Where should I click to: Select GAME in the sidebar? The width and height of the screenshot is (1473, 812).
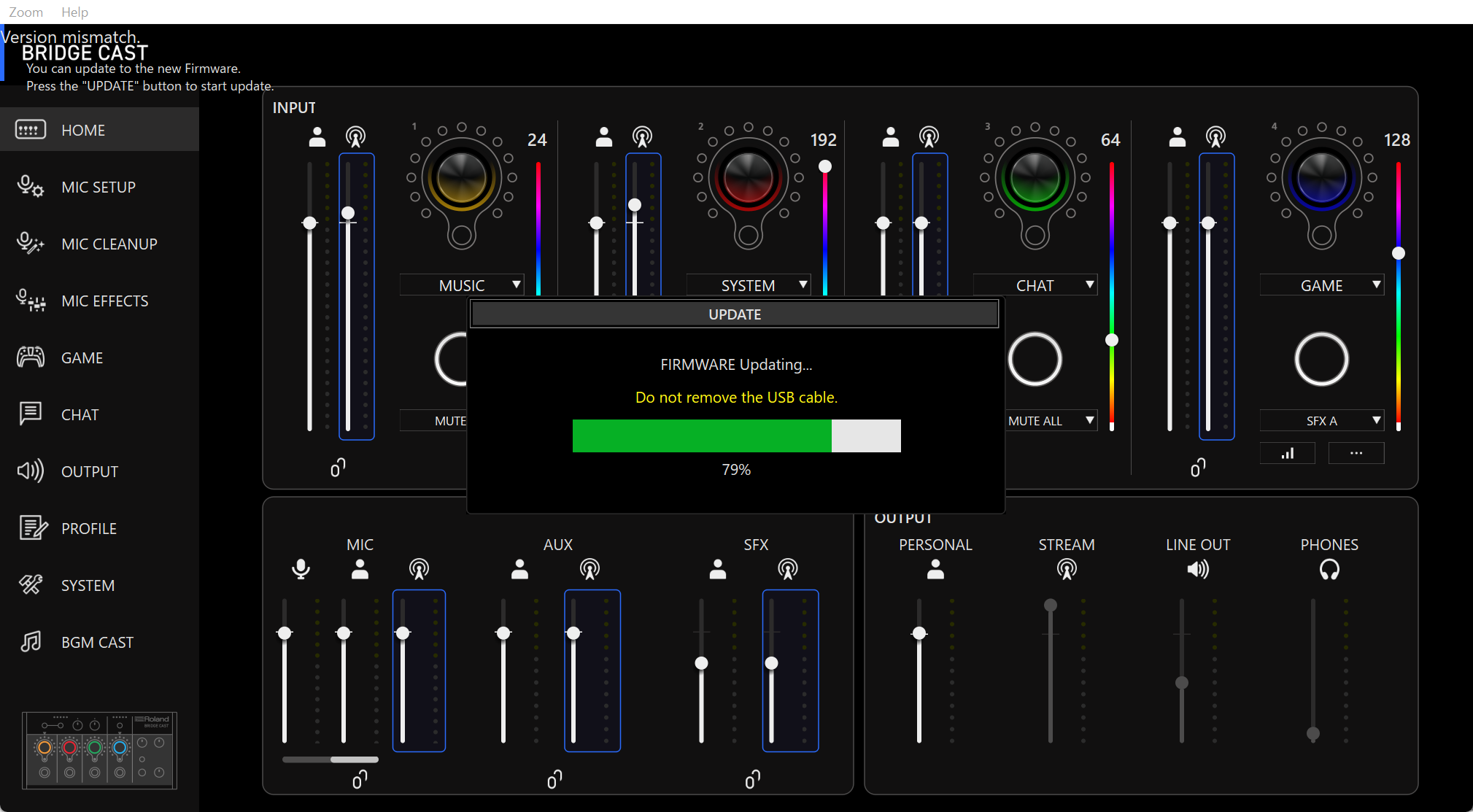99,357
